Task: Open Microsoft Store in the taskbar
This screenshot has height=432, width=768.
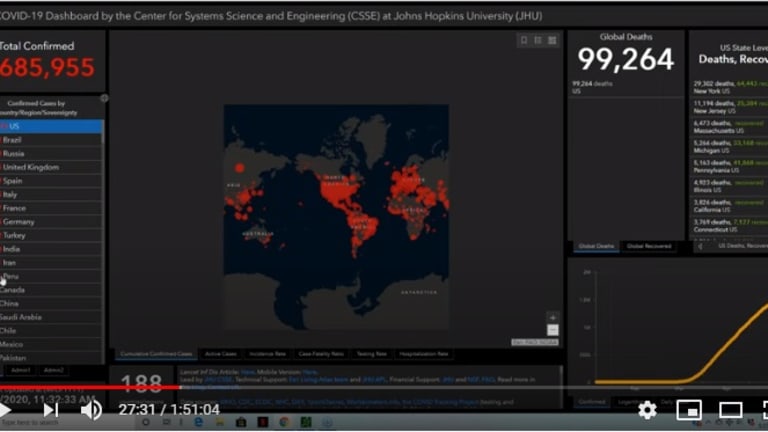Action: click(241, 422)
